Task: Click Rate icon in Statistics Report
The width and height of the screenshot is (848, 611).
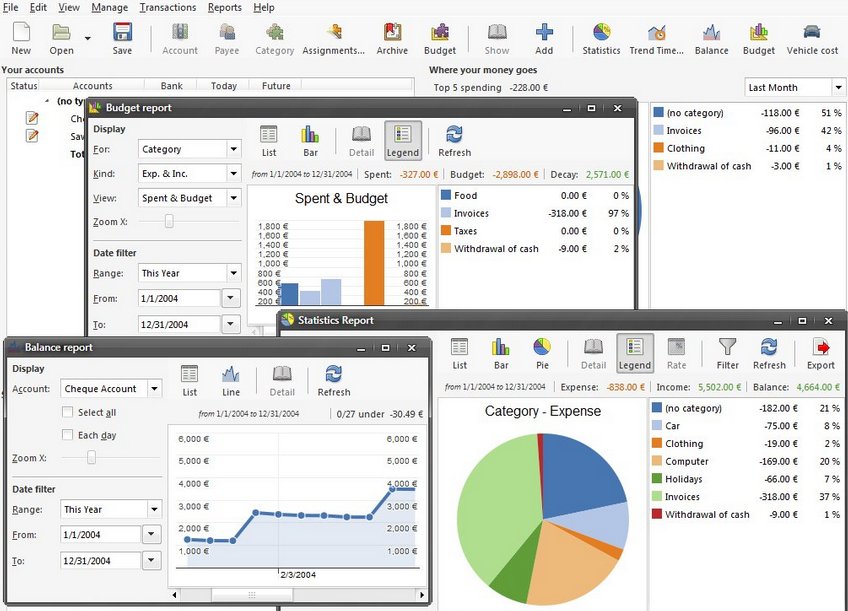Action: 677,347
